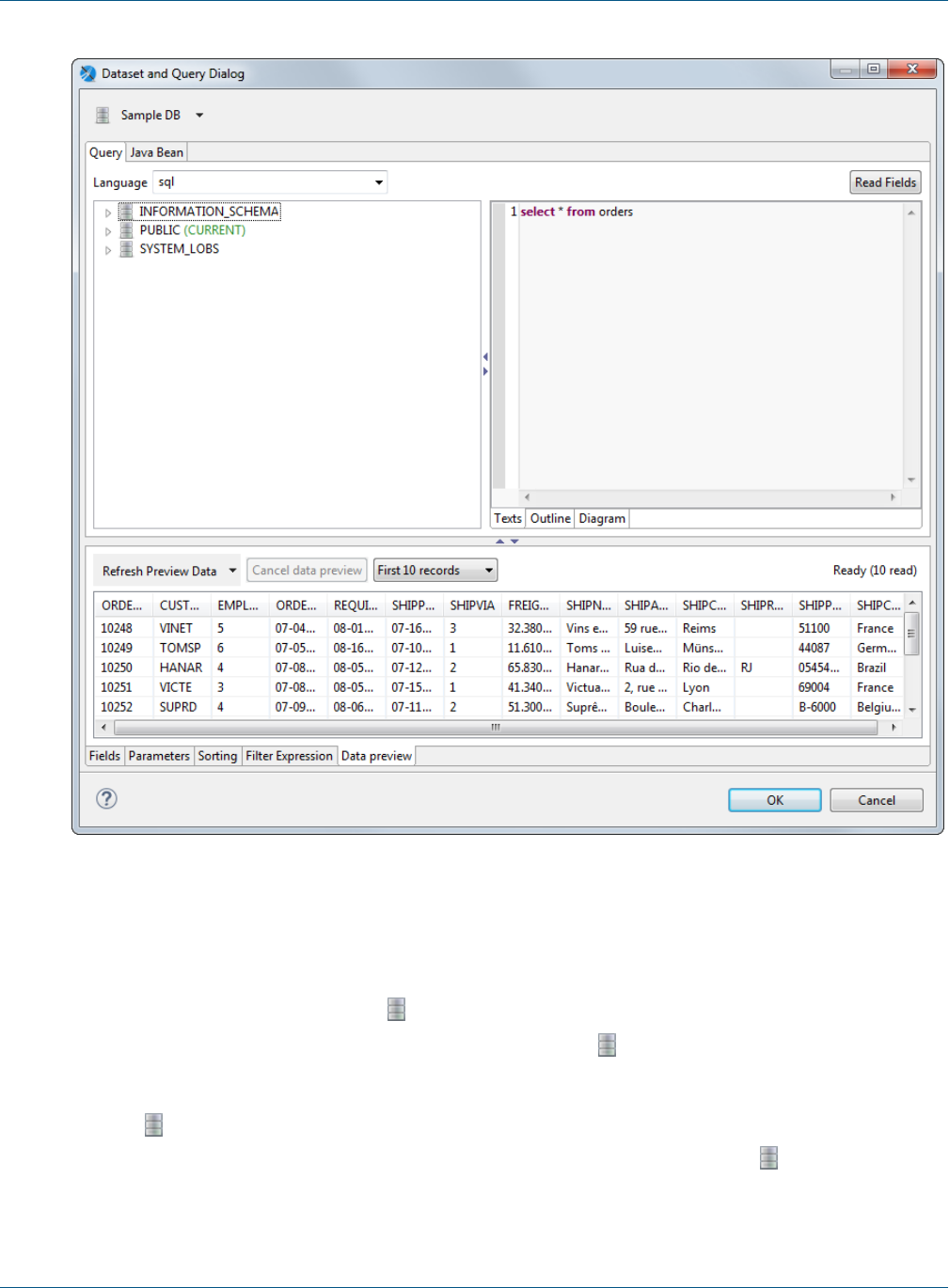
Task: Select the SYSTEM_LOBS schema icon
Action: [x=126, y=249]
